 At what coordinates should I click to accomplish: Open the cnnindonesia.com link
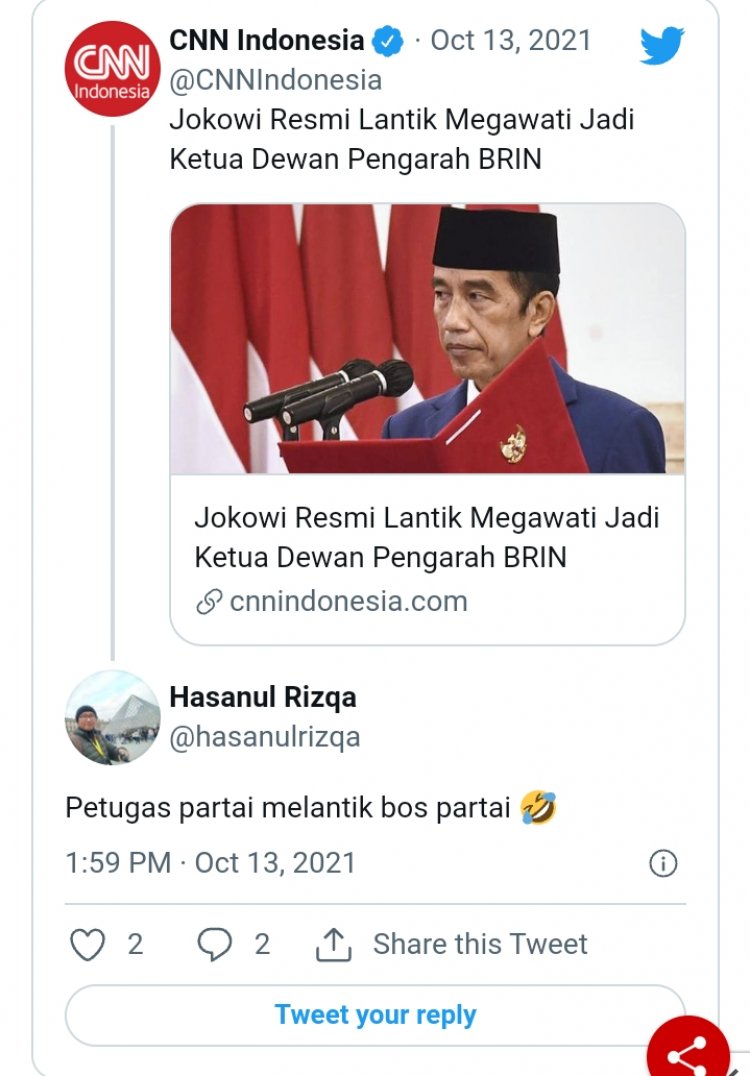click(x=348, y=601)
